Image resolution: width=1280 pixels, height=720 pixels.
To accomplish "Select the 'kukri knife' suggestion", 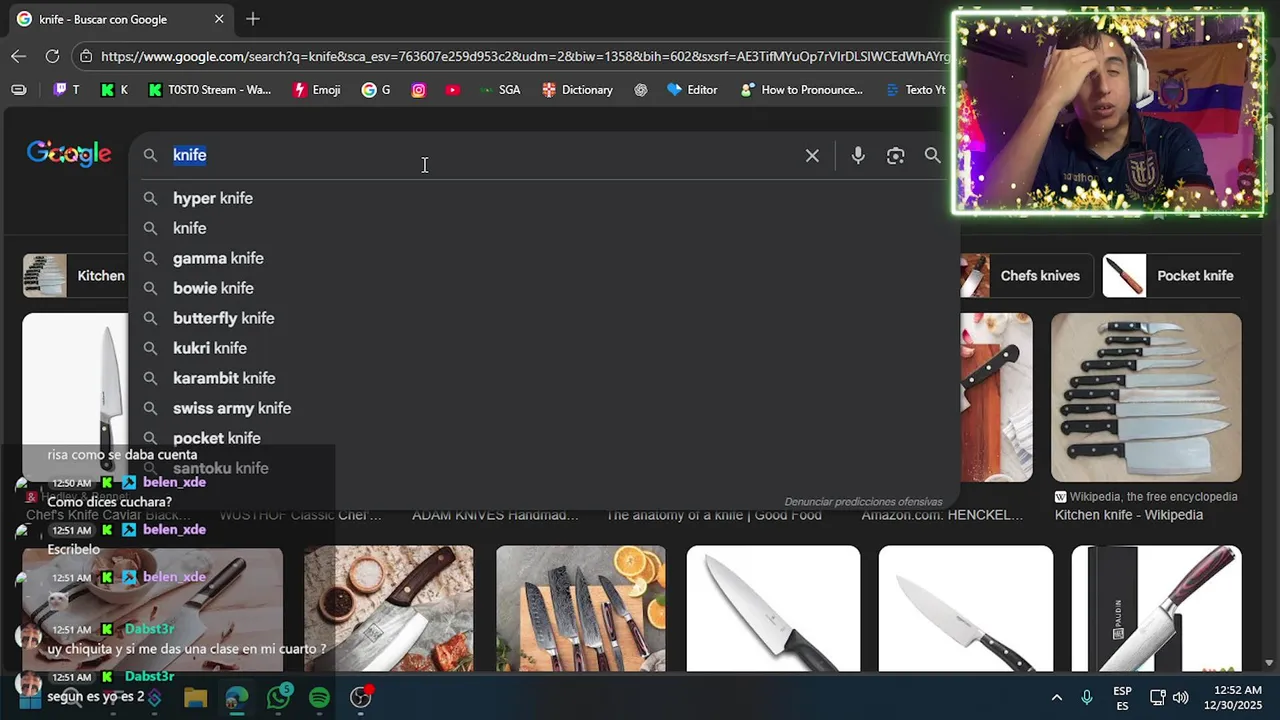I will [x=545, y=348].
